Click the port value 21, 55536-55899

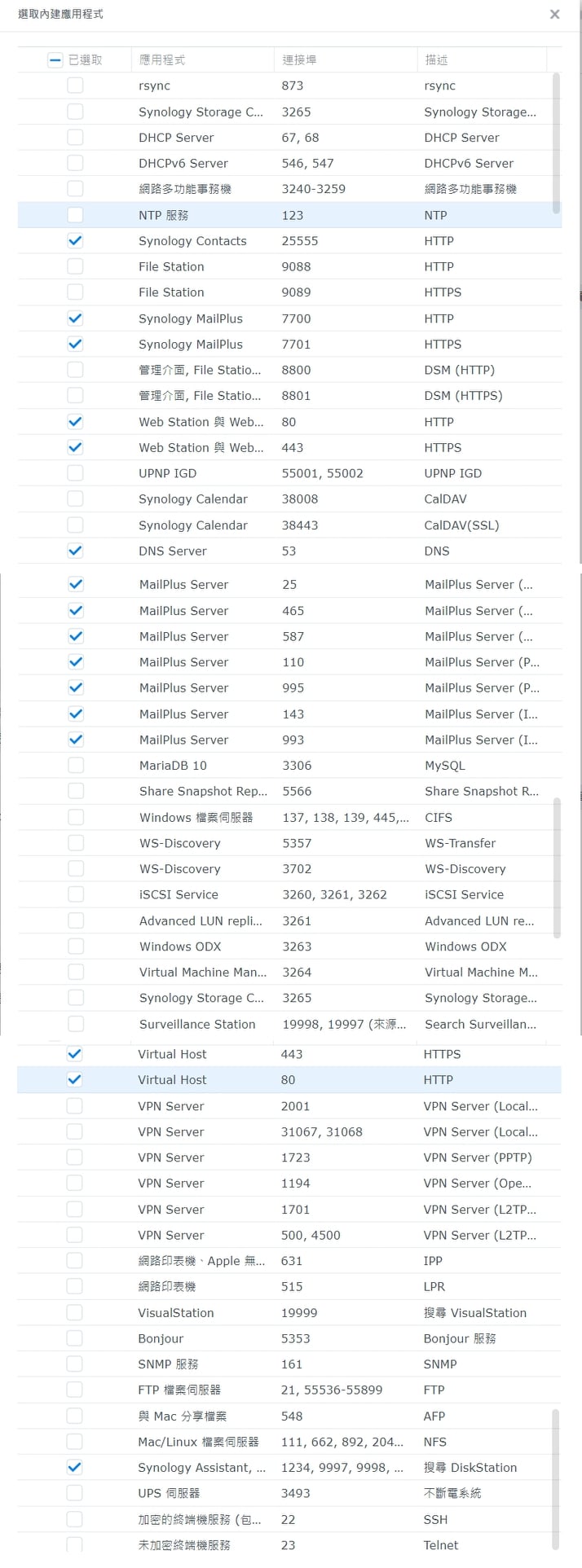click(332, 1390)
